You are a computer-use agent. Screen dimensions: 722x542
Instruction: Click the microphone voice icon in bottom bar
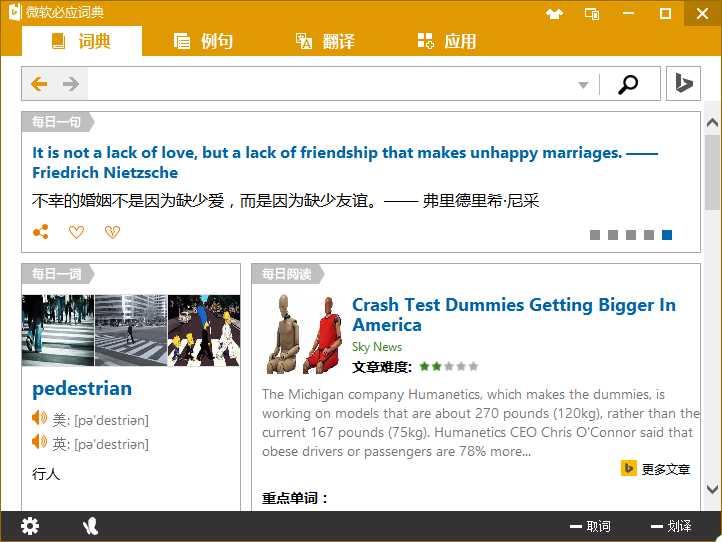coord(90,526)
